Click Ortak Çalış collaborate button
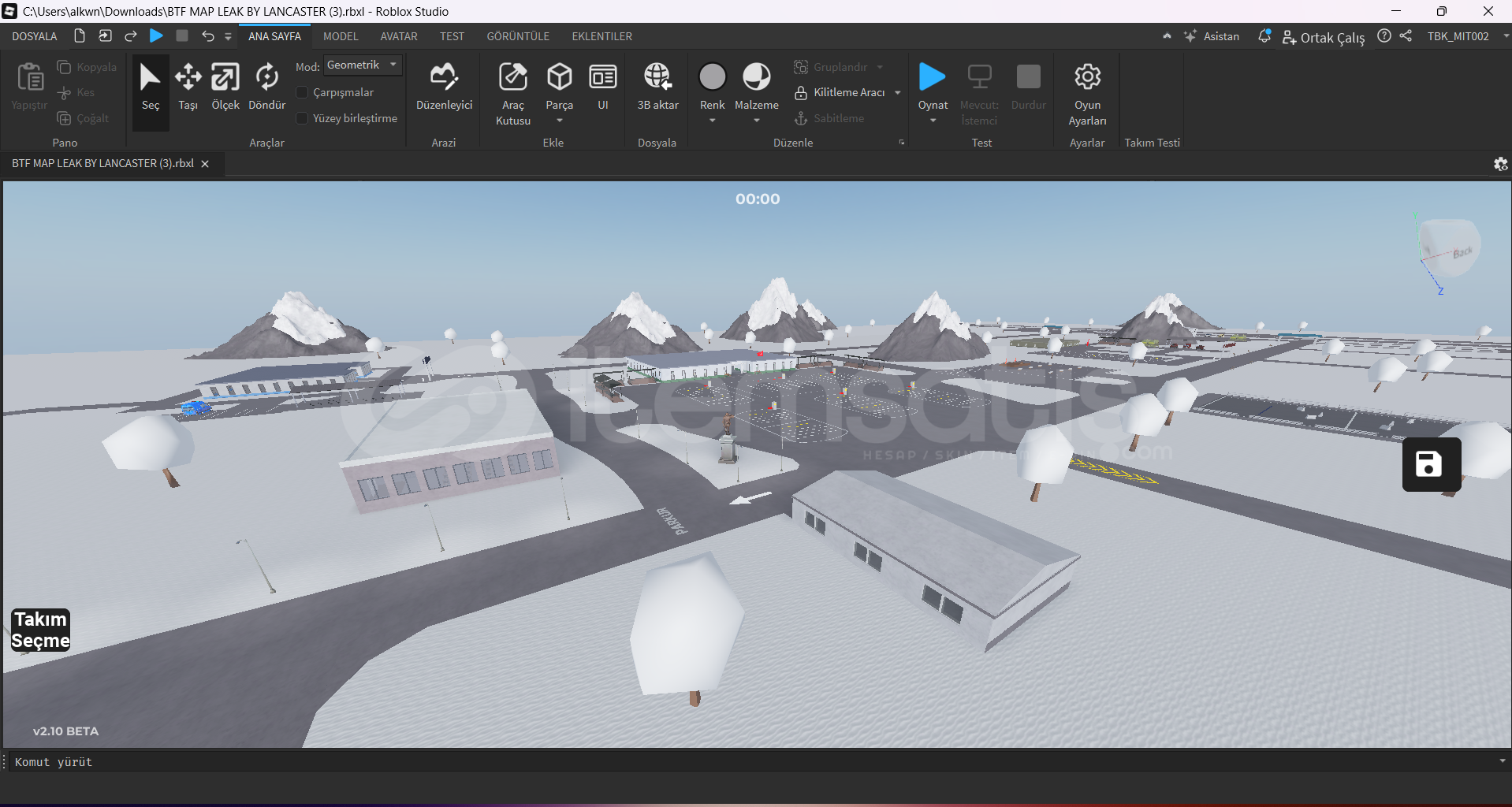The height and width of the screenshot is (807, 1512). (x=1324, y=37)
